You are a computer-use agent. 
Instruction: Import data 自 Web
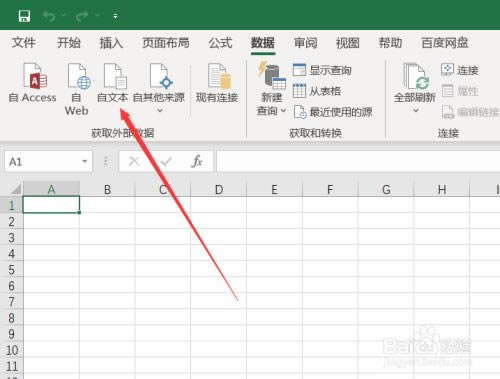click(x=77, y=89)
